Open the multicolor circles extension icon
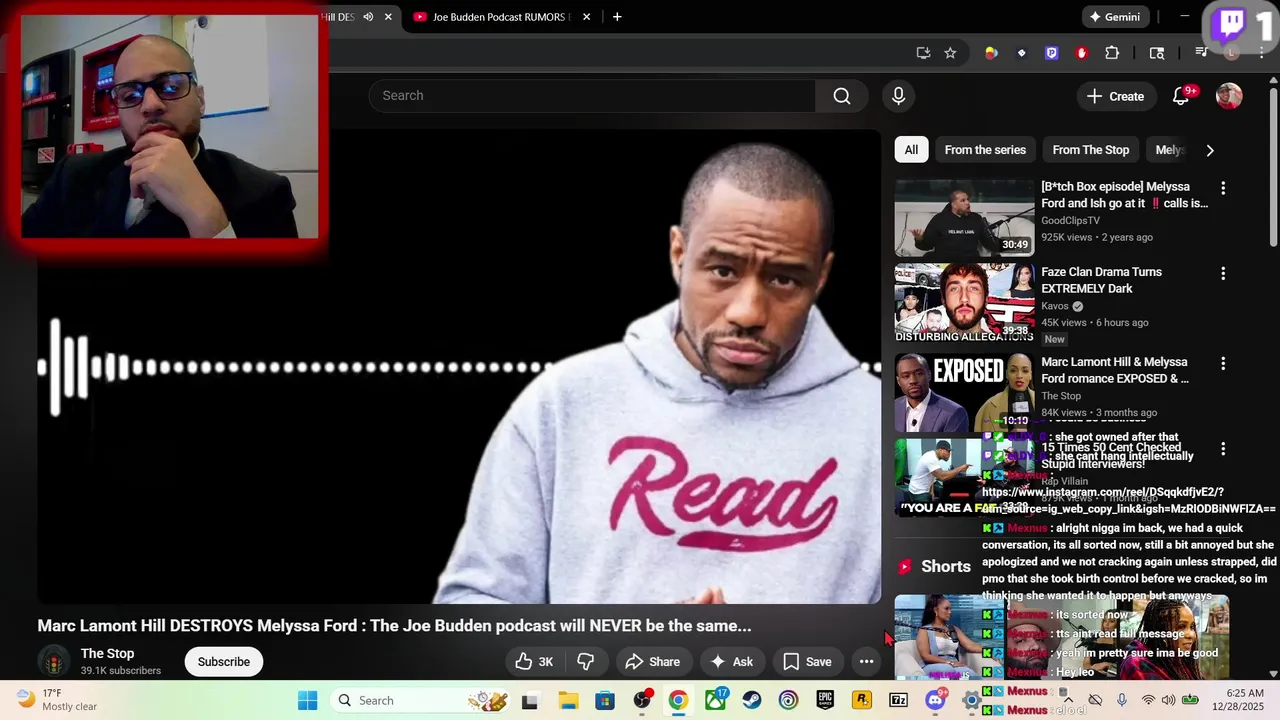The width and height of the screenshot is (1280, 720). click(991, 53)
